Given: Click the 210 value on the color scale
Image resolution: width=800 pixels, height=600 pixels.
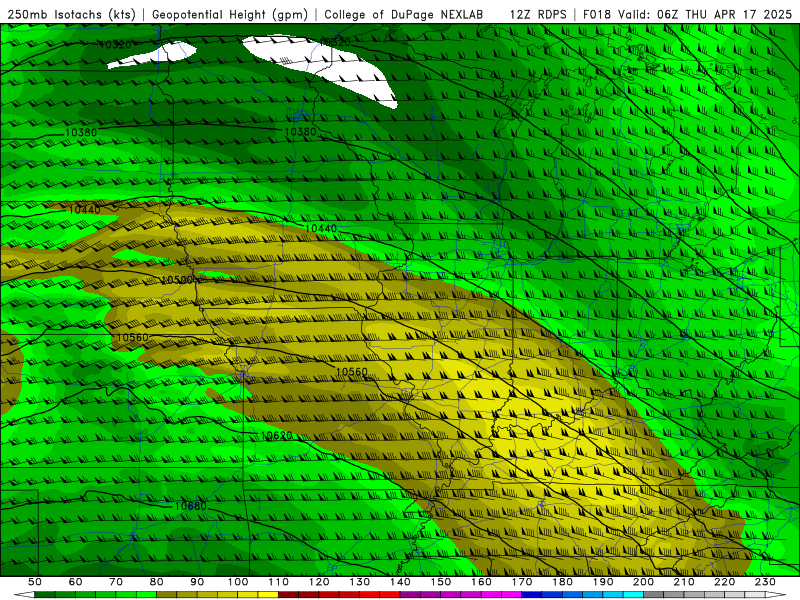Looking at the screenshot, I should pos(684,582).
